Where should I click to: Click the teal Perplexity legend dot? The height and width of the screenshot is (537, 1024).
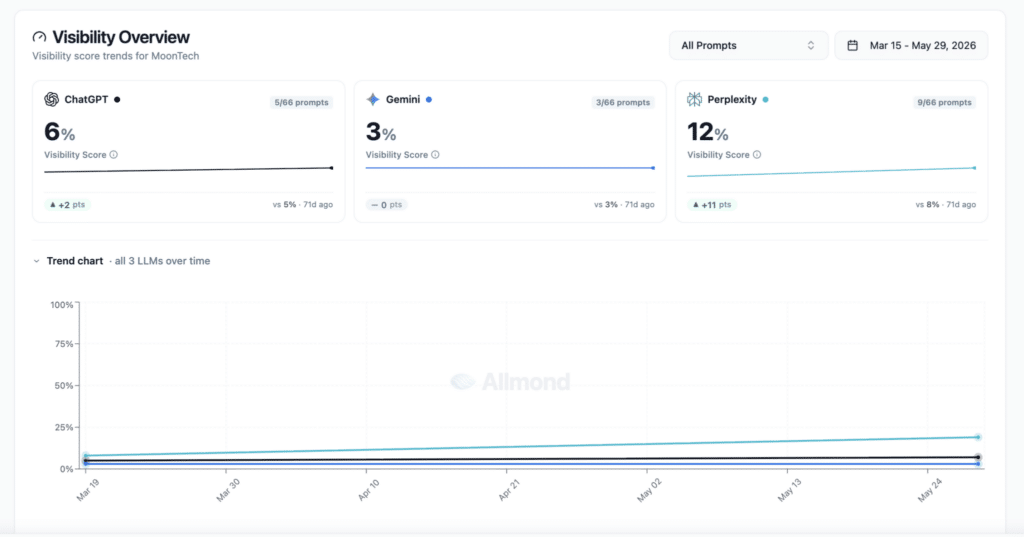[x=765, y=100]
